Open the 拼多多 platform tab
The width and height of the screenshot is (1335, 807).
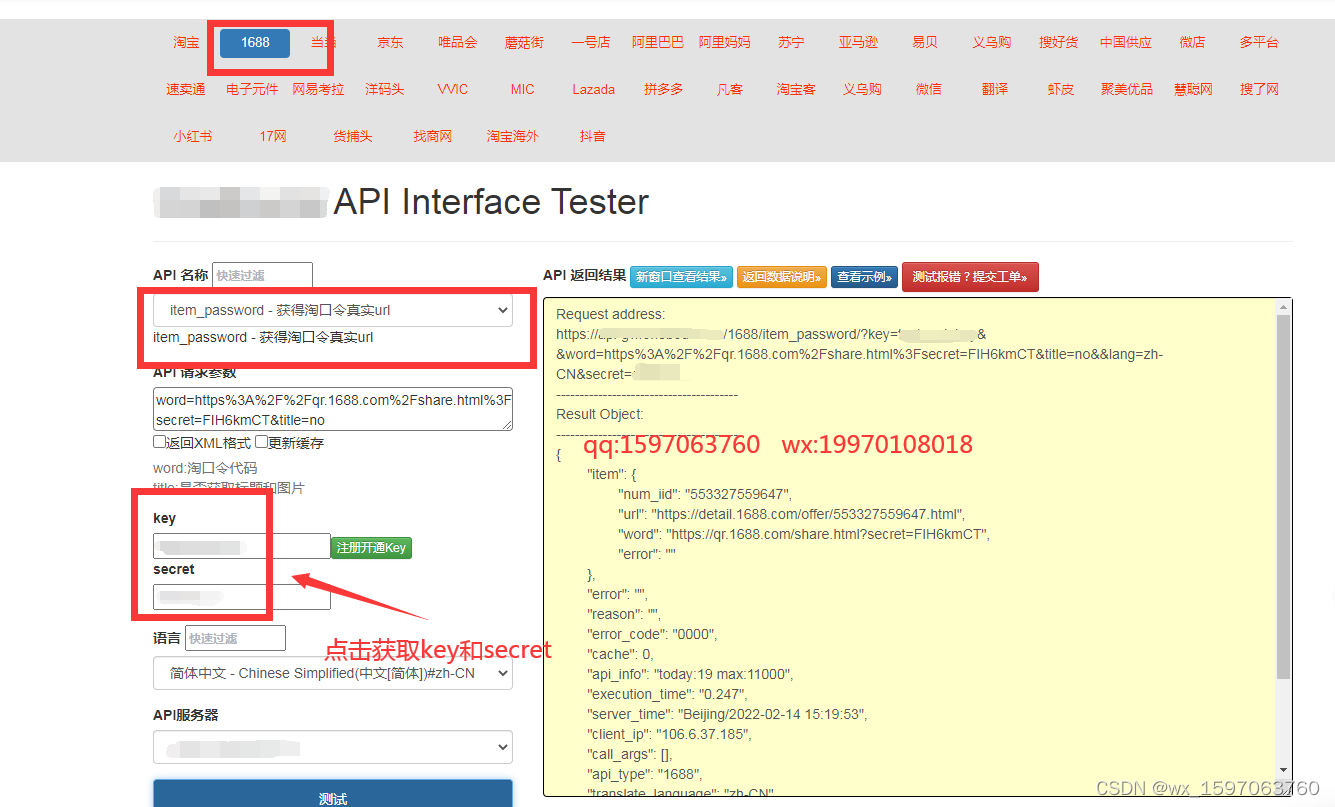[663, 89]
